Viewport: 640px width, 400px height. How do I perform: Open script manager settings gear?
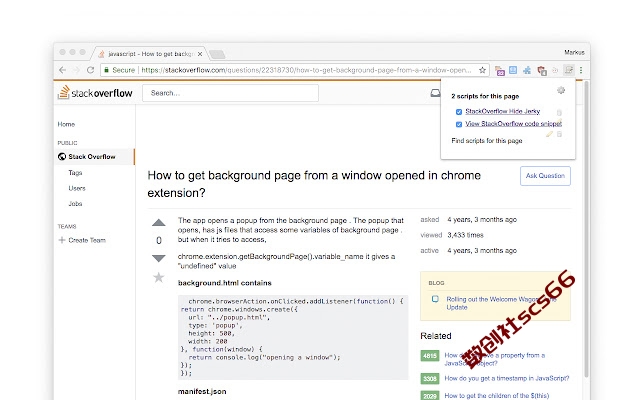click(561, 90)
